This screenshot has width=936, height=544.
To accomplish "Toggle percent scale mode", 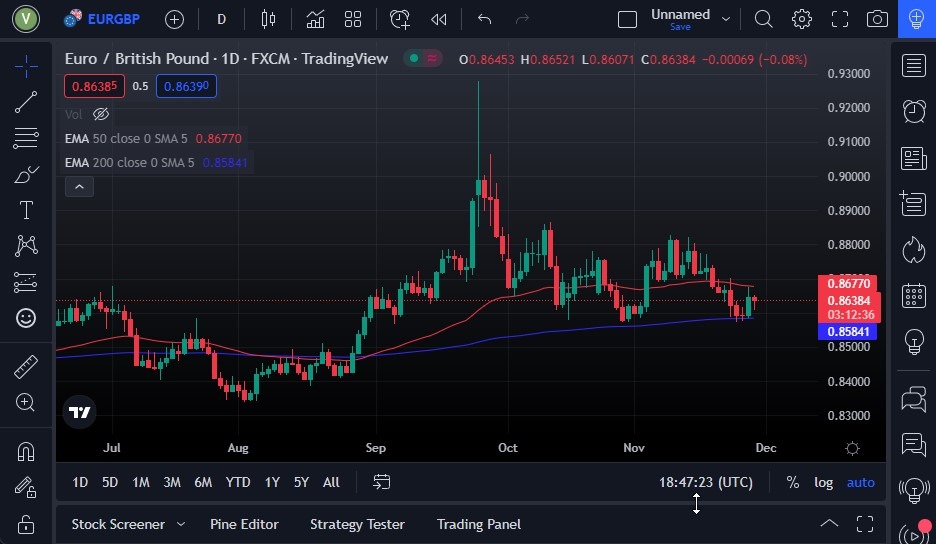I will 793,482.
